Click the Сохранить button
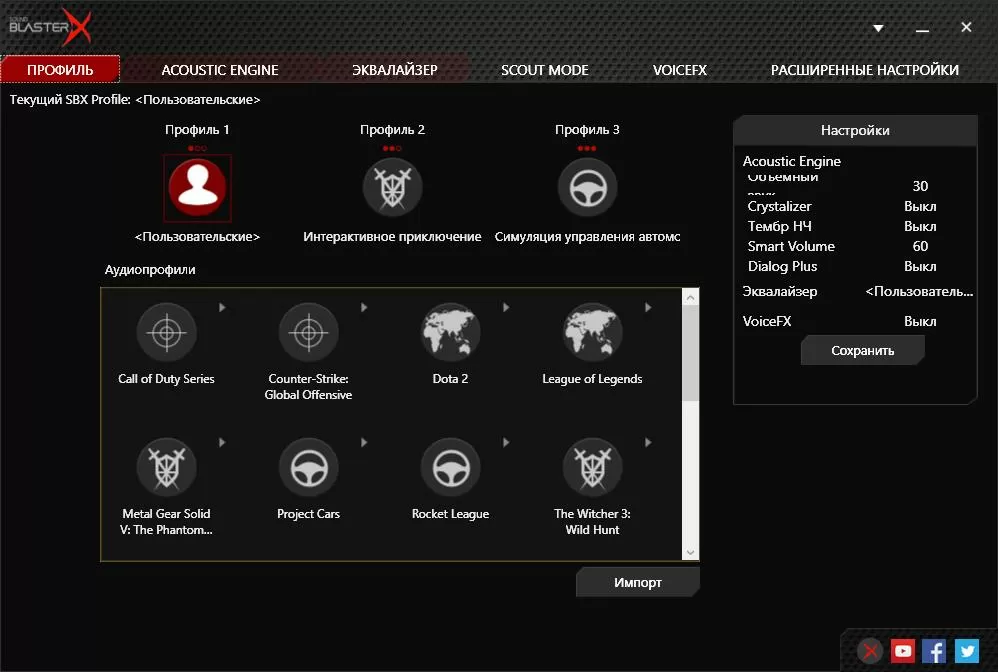Screen dimensions: 998x672 (x=862, y=351)
